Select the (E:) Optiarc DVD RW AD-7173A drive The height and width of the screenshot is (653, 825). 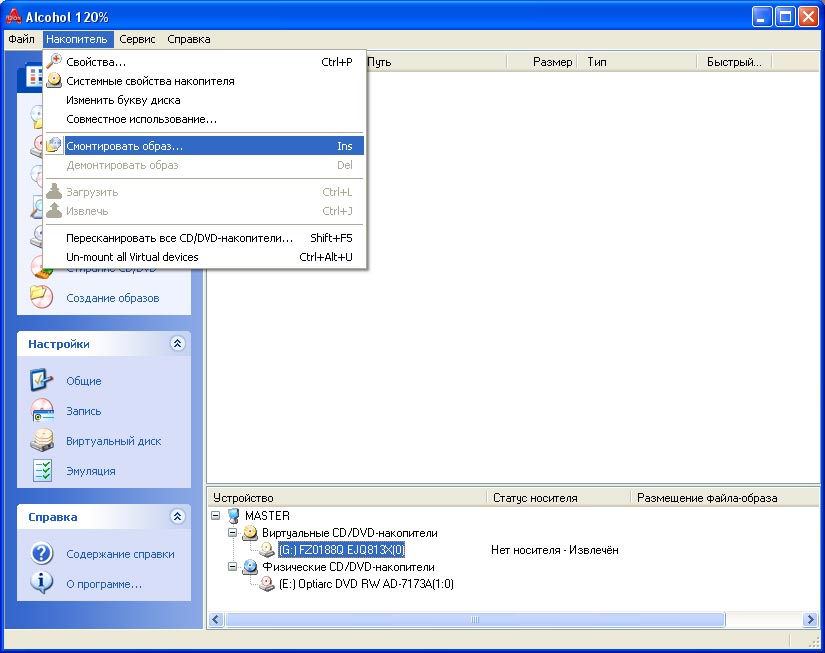[x=366, y=584]
